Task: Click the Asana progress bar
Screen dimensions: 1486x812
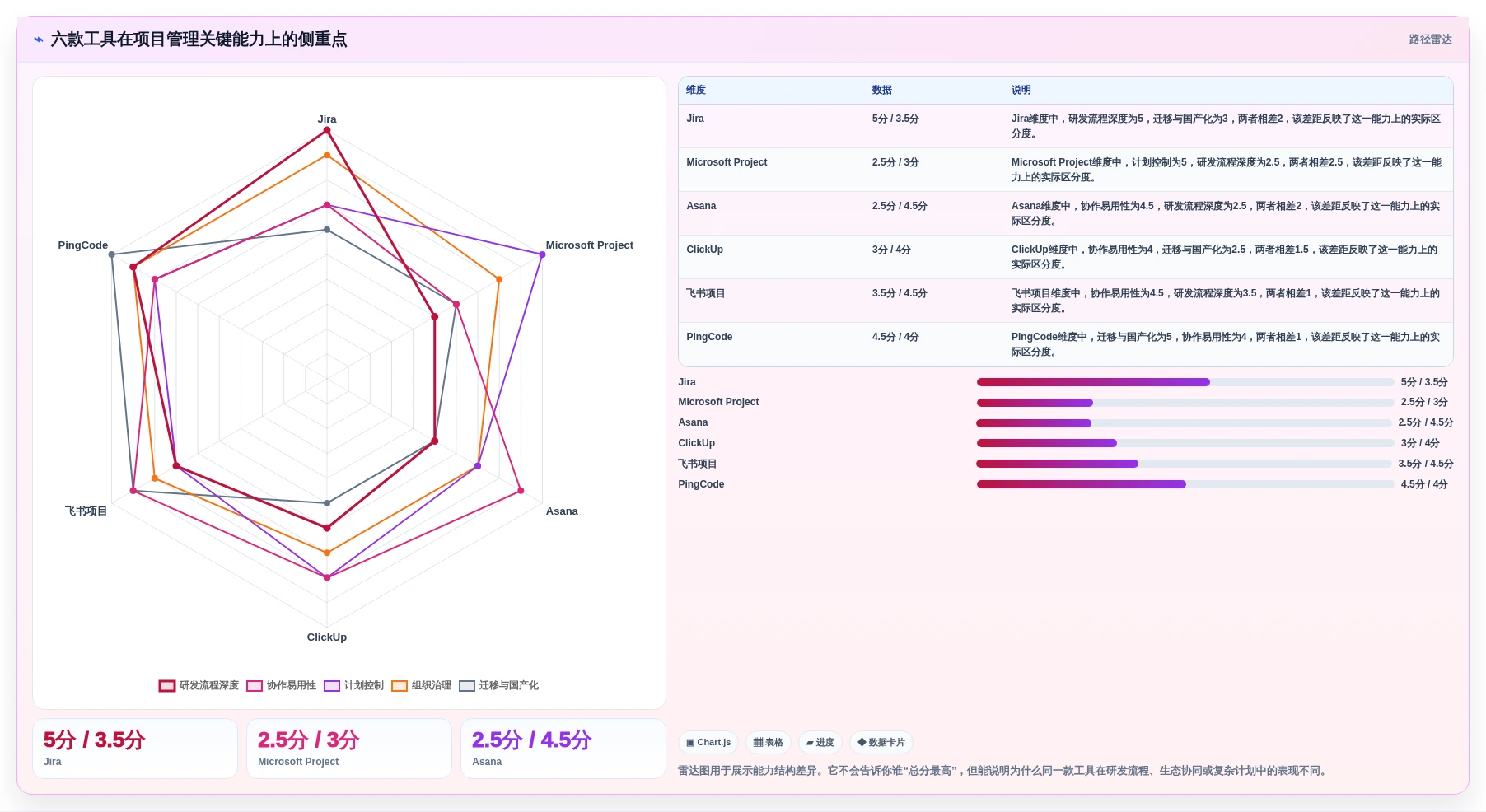Action: (x=1184, y=423)
